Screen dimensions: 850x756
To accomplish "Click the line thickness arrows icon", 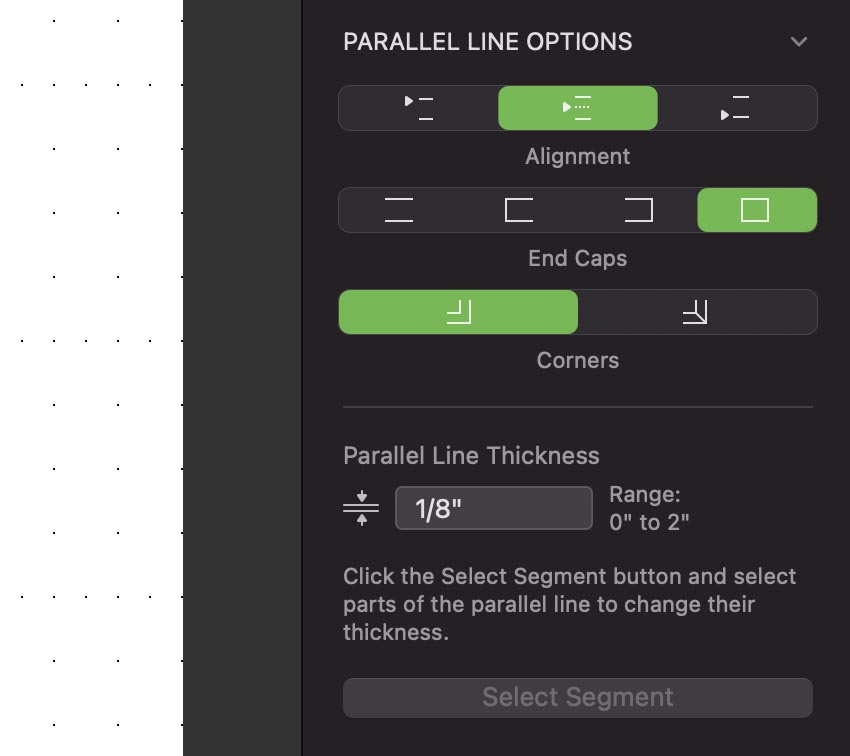I will click(361, 508).
